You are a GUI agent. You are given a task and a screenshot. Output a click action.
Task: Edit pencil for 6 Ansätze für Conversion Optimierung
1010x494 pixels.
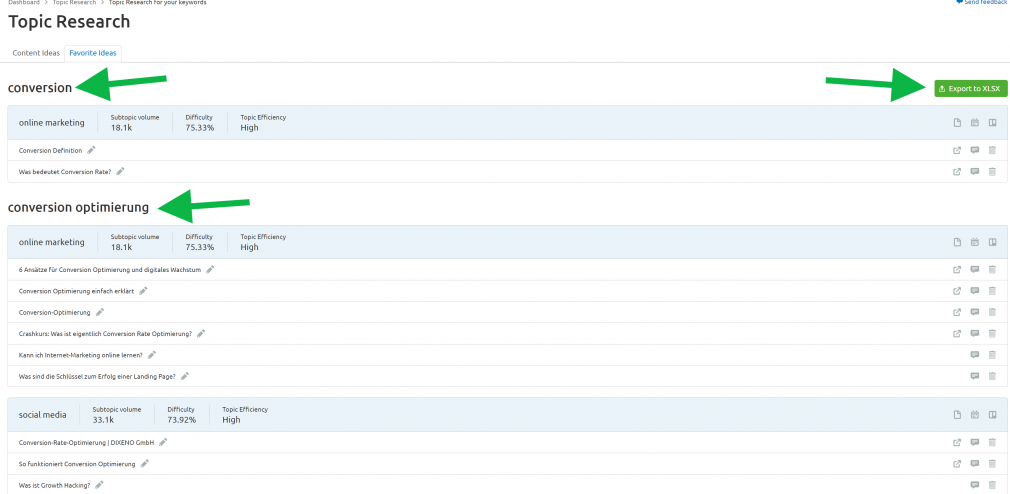(210, 269)
